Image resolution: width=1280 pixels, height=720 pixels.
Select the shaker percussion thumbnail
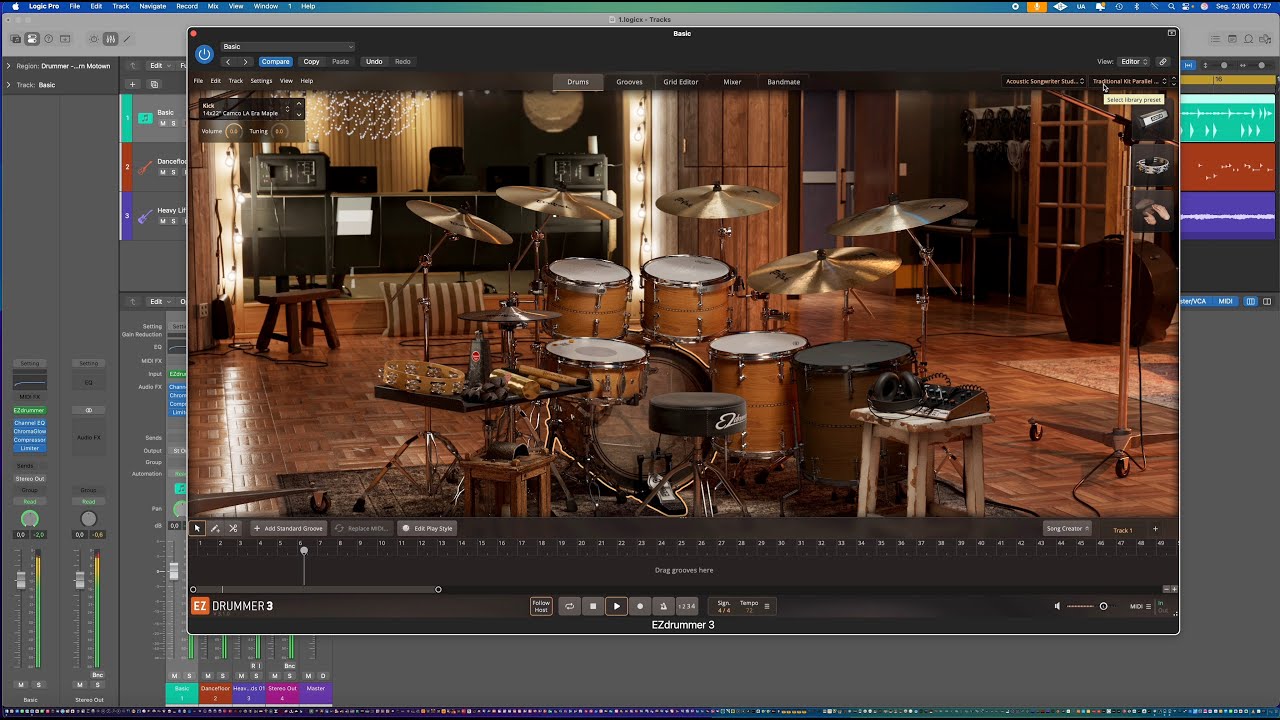pos(1153,120)
